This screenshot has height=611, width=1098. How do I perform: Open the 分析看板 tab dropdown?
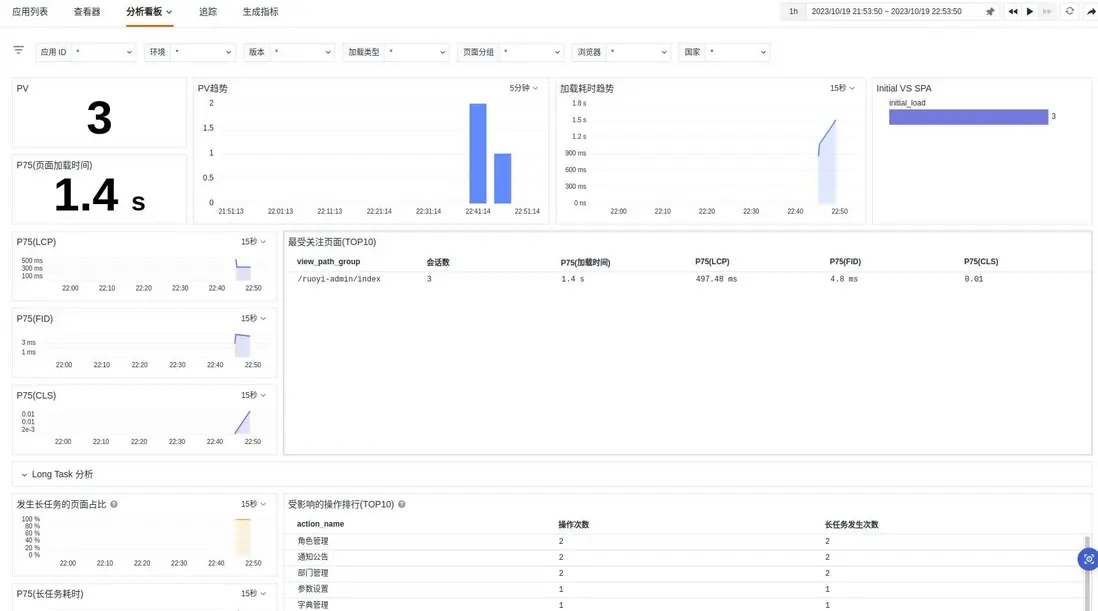click(x=149, y=12)
